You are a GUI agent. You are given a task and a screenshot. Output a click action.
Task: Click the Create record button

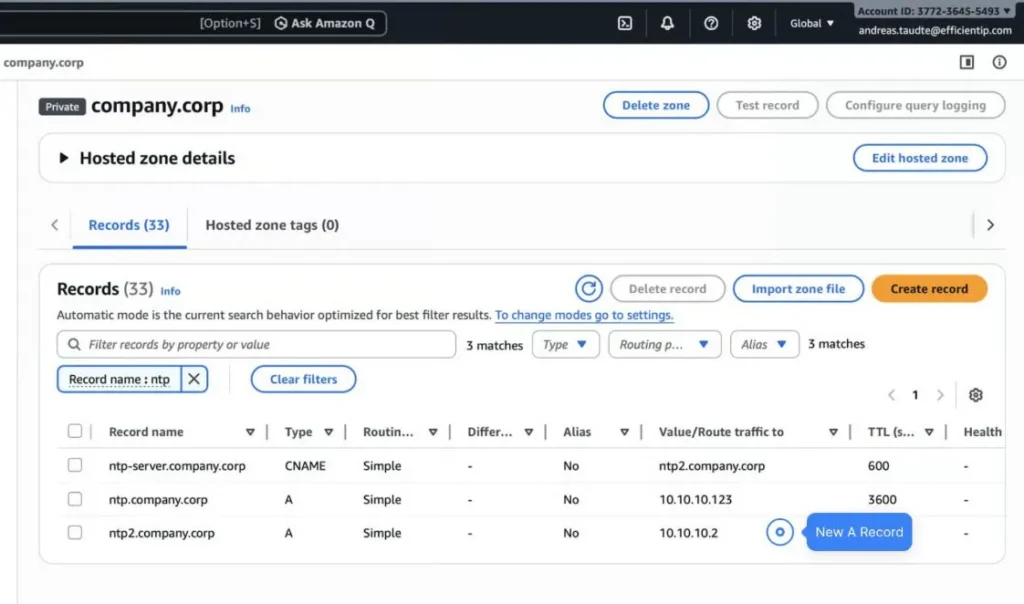[x=929, y=289]
